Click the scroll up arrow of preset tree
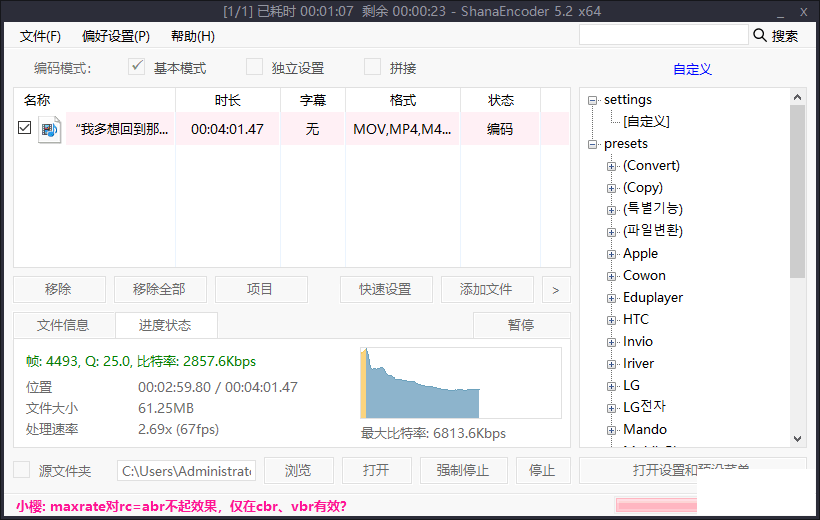 [x=797, y=97]
